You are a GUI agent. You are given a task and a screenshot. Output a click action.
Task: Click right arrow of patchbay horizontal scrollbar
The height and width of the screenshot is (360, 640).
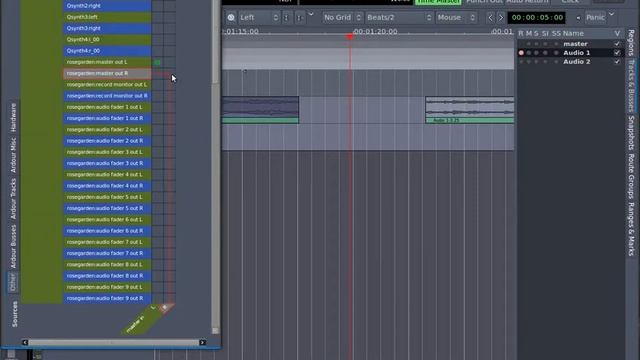202,342
